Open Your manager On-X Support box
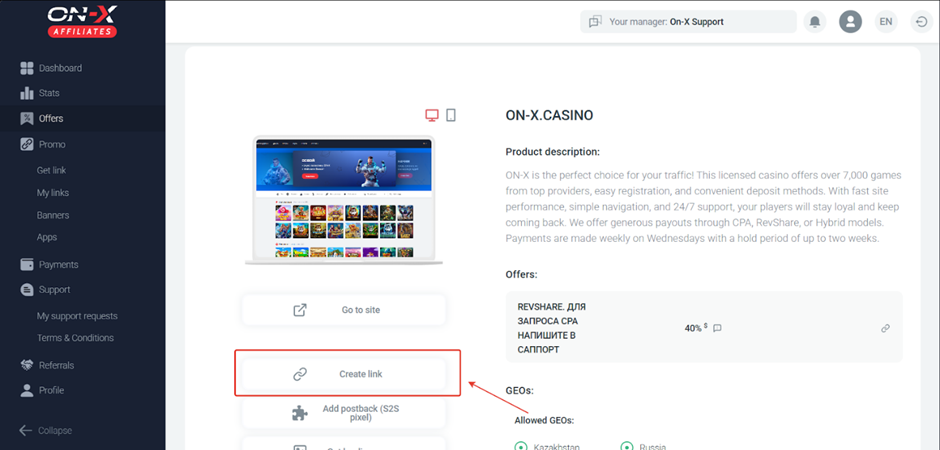This screenshot has width=940, height=450. [x=688, y=22]
